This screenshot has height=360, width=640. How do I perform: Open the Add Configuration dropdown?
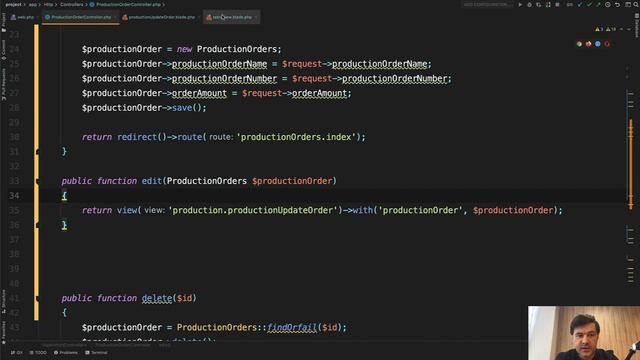pos(487,4)
